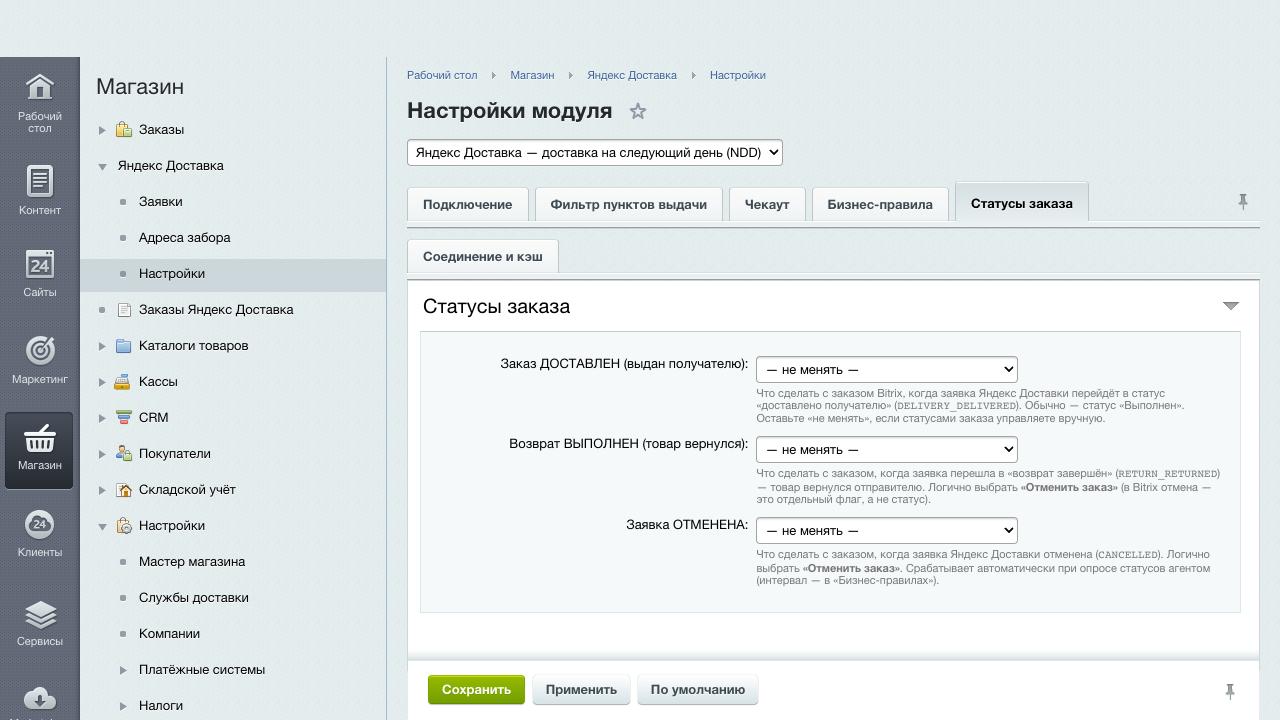Click the По умолчанию button
This screenshot has height=720, width=1280.
(698, 690)
